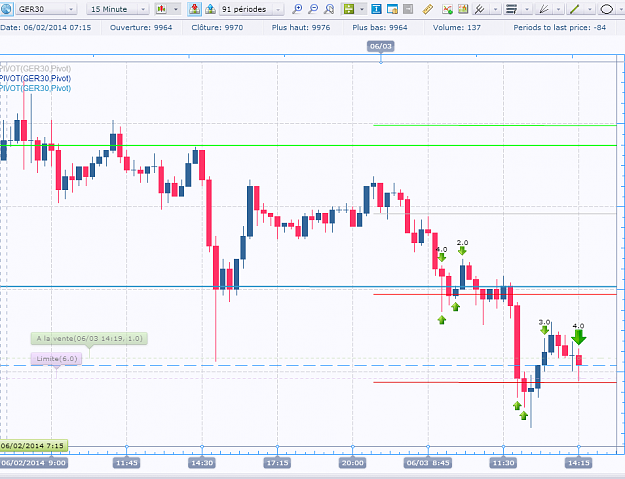The width and height of the screenshot is (625, 479).
Task: Click the 11:45 time axis label
Action: click(x=126, y=463)
